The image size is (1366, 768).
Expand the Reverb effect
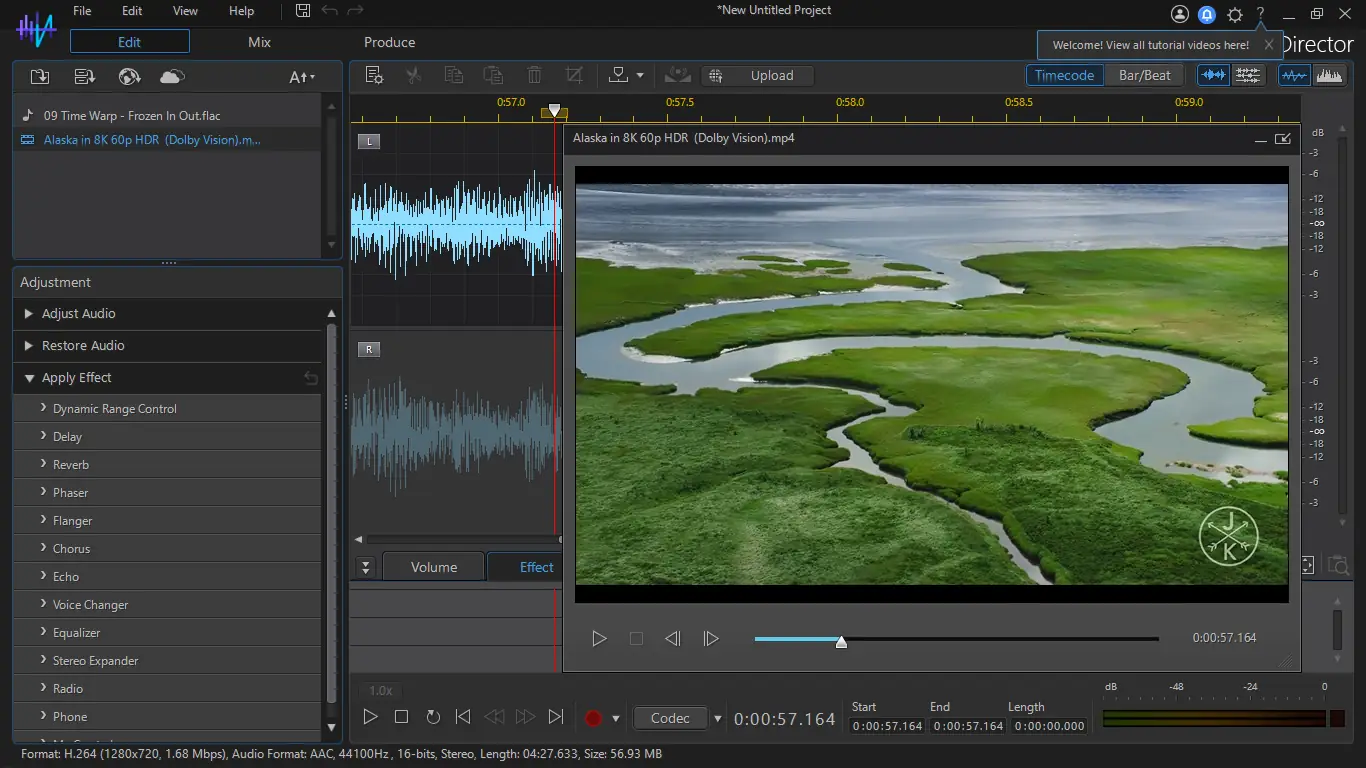coord(71,465)
